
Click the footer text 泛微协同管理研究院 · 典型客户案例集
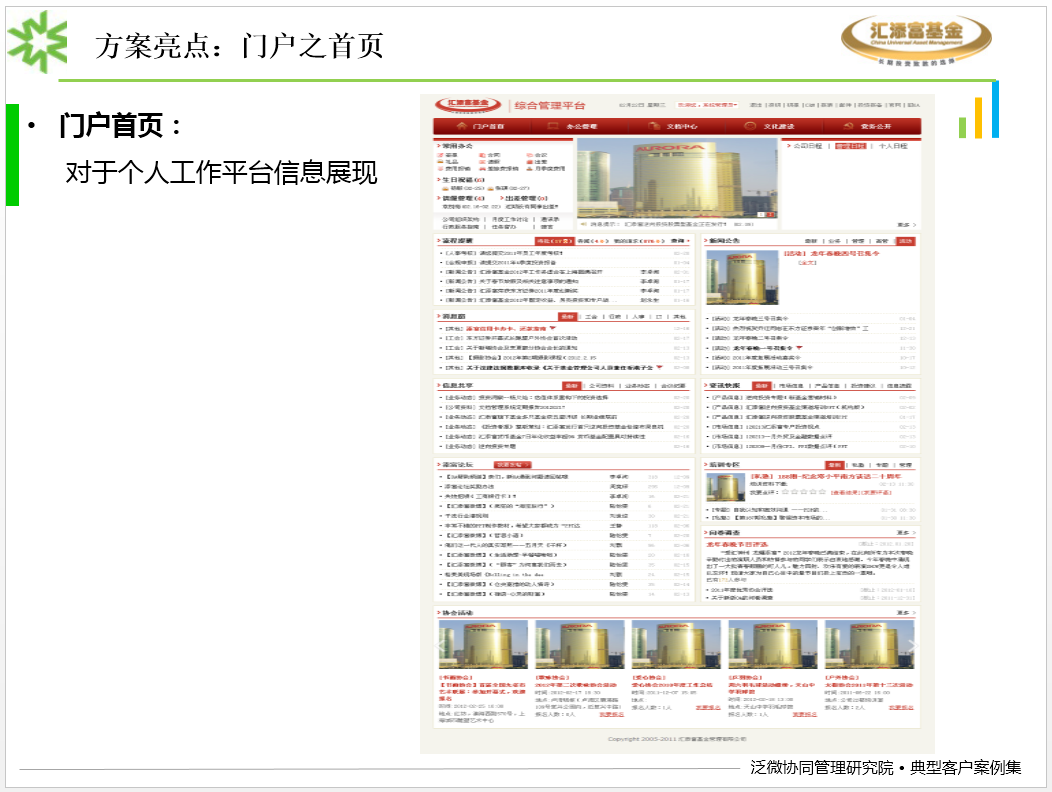[x=886, y=767]
